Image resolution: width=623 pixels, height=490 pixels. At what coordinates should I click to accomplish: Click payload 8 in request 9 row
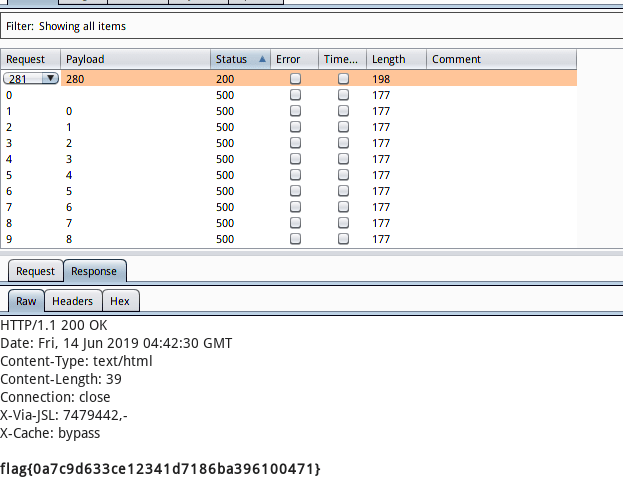69,239
